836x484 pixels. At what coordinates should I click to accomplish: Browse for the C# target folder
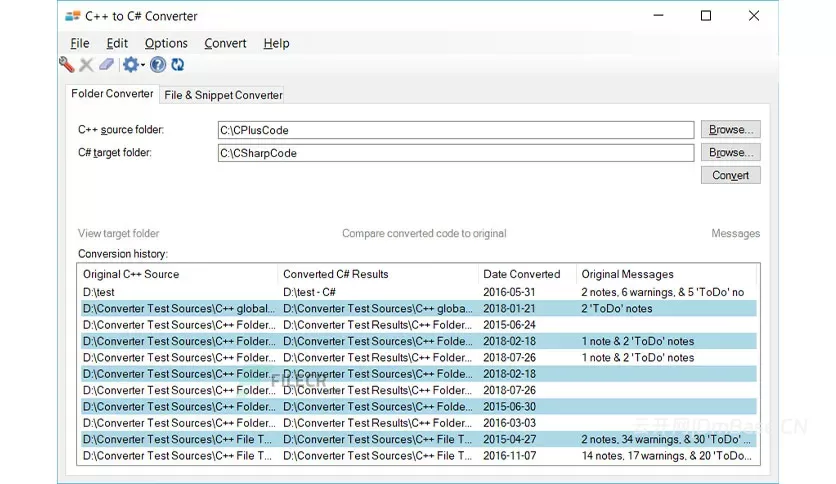(730, 152)
